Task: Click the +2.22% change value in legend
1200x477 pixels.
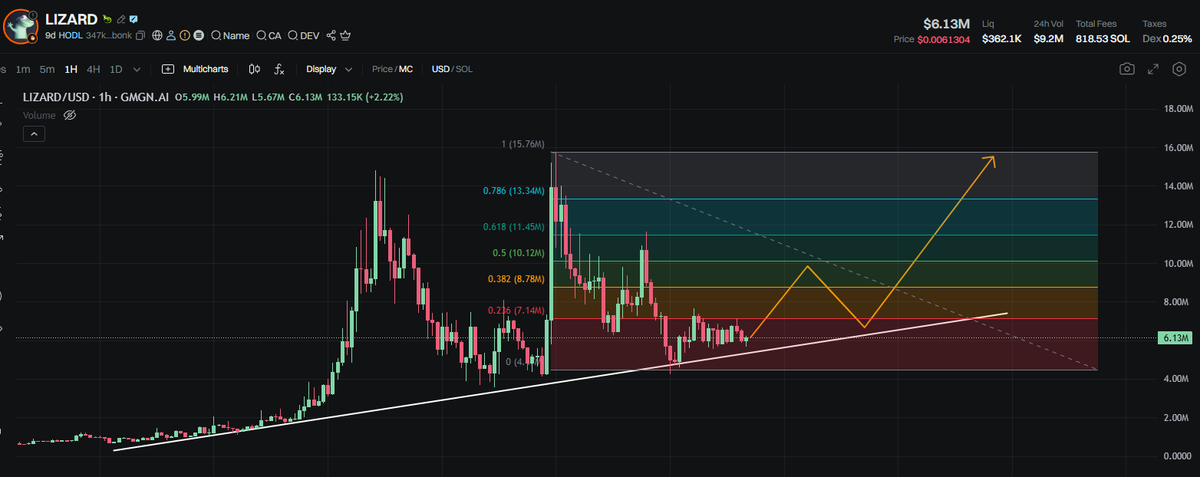Action: [x=385, y=98]
